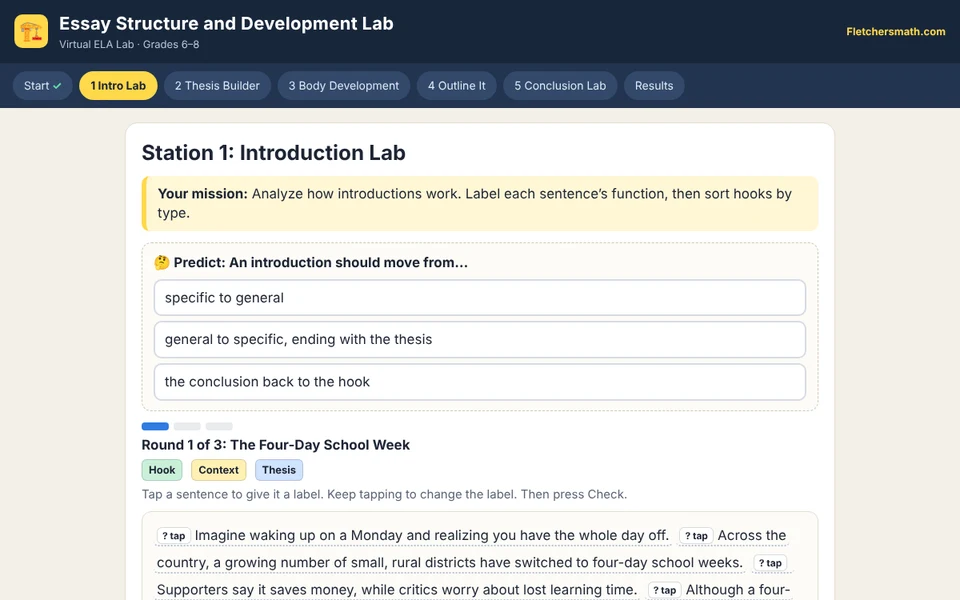Image resolution: width=960 pixels, height=600 pixels.
Task: Select the 1 Intro Lab tab
Action: (x=118, y=86)
